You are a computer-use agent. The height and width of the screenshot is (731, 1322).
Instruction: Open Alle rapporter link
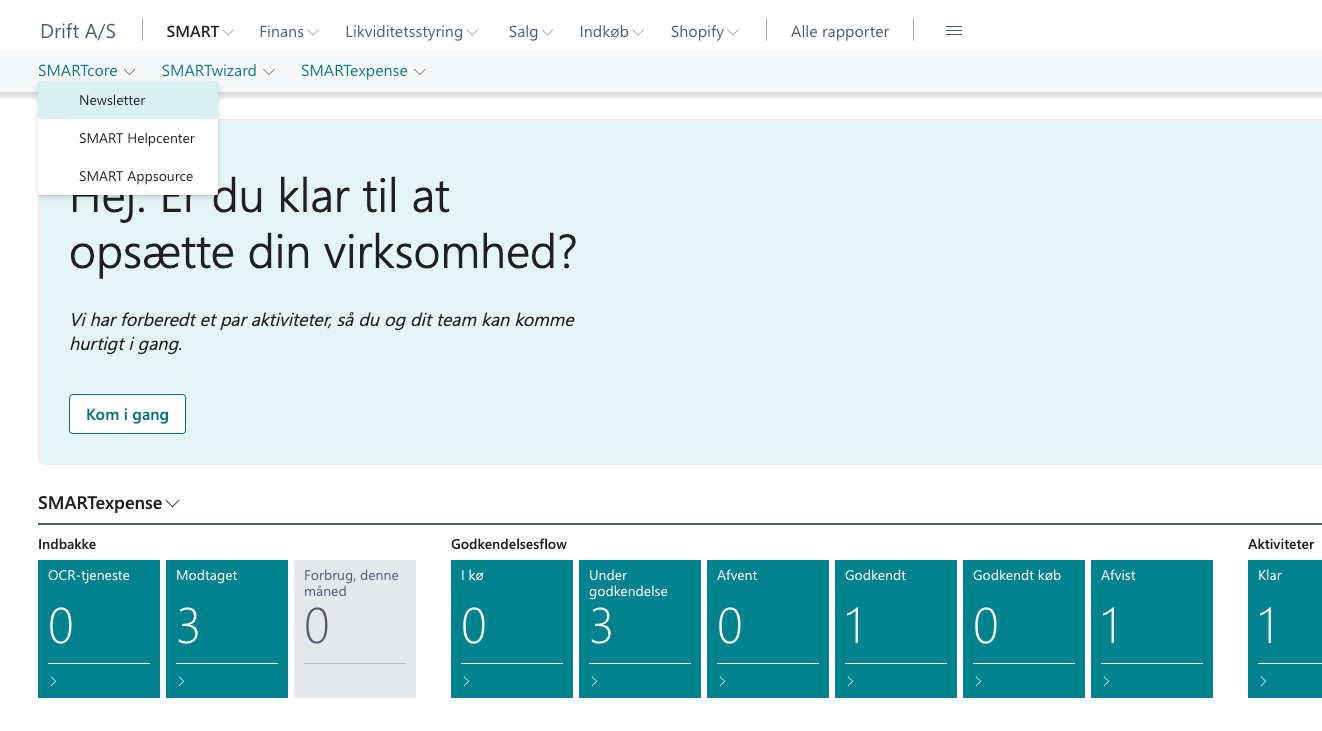click(839, 32)
